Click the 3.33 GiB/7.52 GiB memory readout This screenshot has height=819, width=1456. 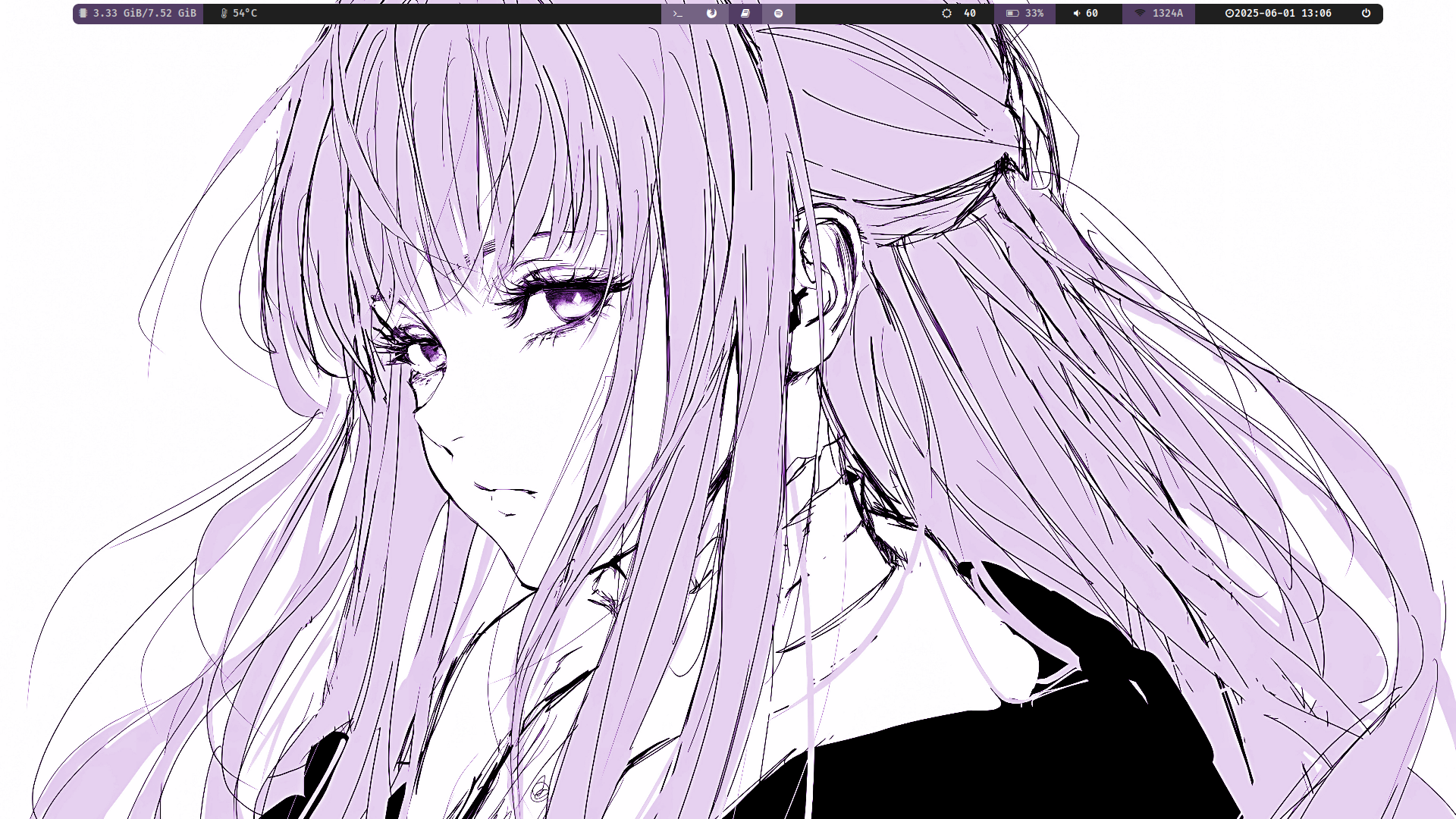pyautogui.click(x=145, y=14)
